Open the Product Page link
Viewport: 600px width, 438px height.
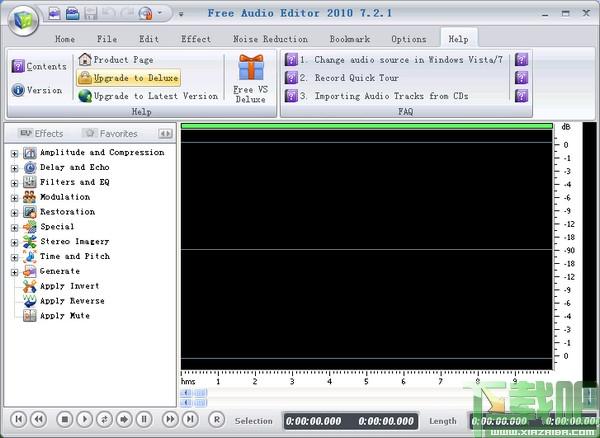click(x=116, y=60)
